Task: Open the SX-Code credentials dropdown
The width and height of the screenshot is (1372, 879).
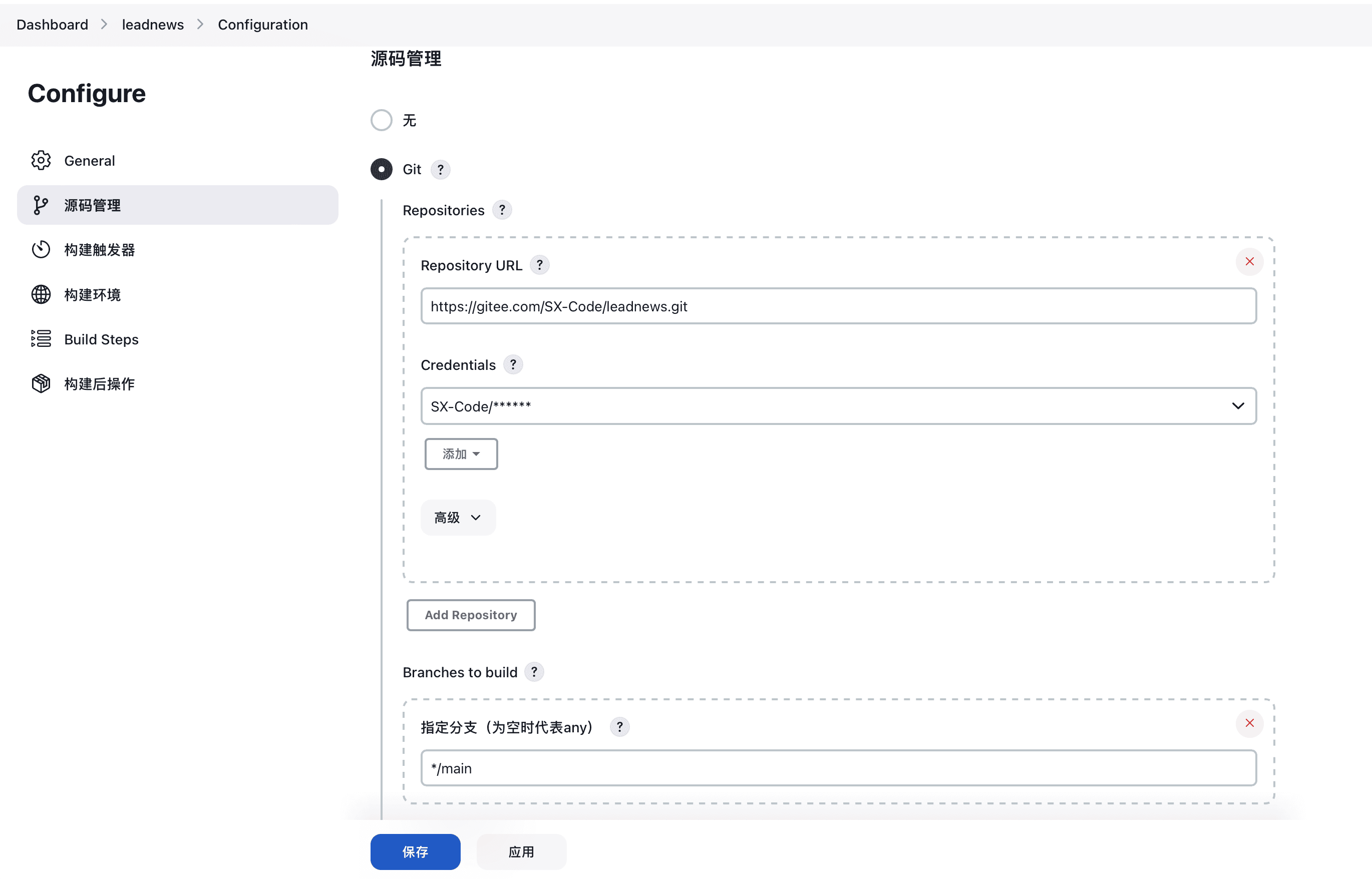Action: coord(838,406)
